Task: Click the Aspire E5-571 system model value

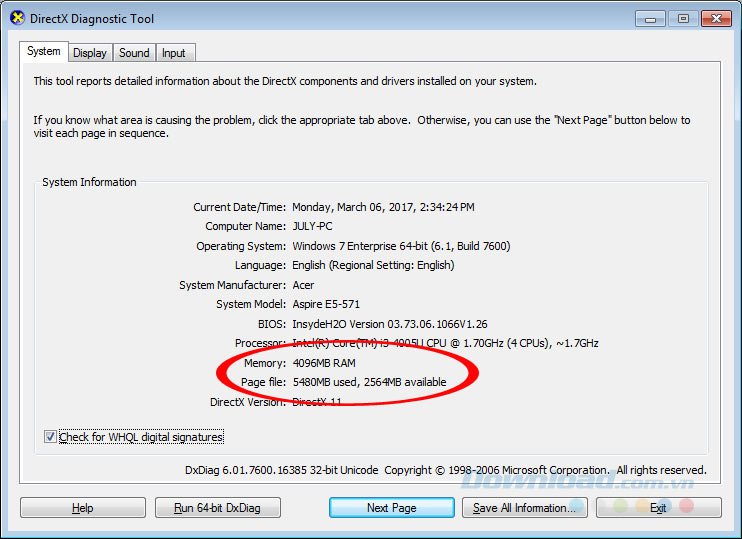Action: [326, 304]
